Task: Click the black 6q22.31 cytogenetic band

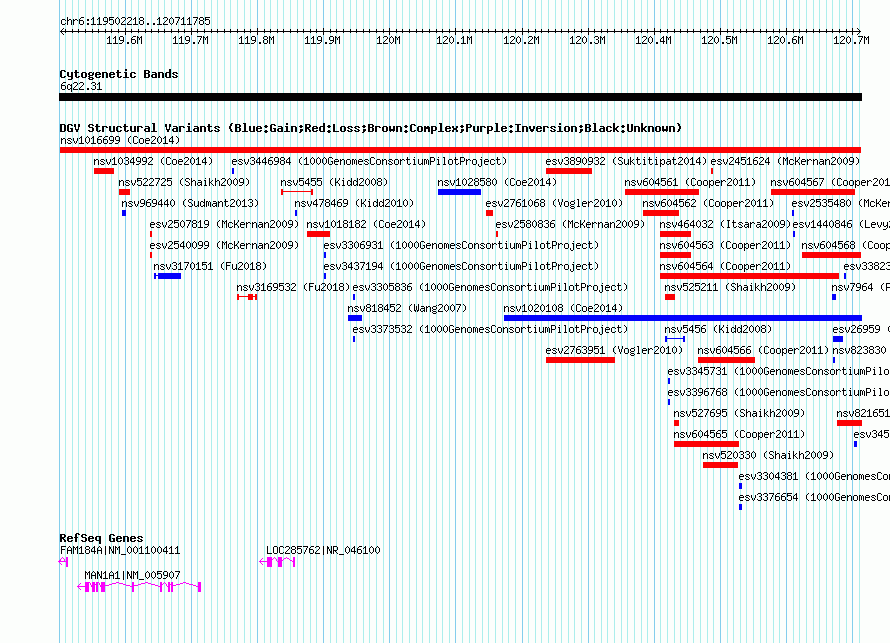Action: tap(460, 97)
